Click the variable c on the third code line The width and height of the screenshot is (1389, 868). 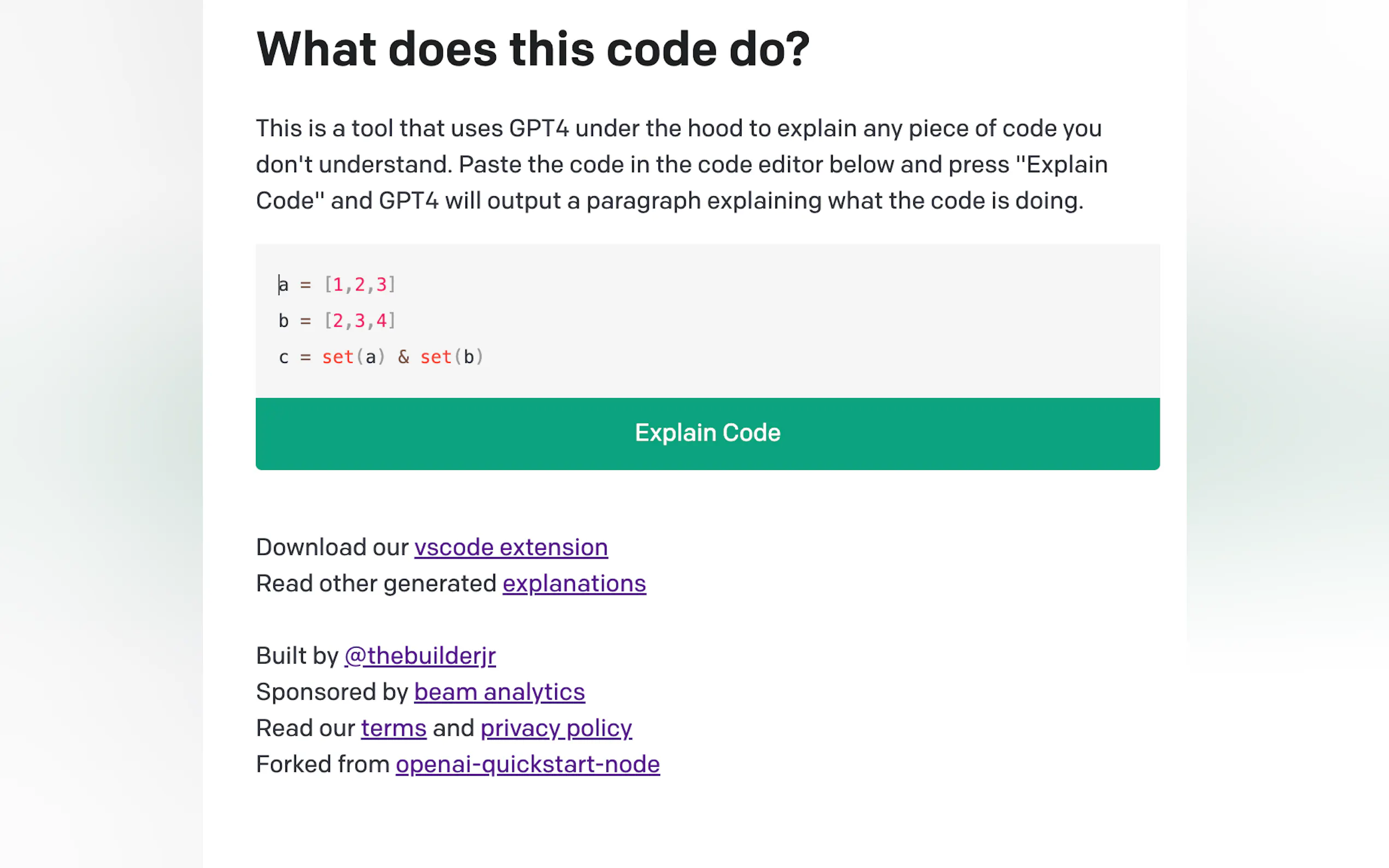pyautogui.click(x=284, y=357)
